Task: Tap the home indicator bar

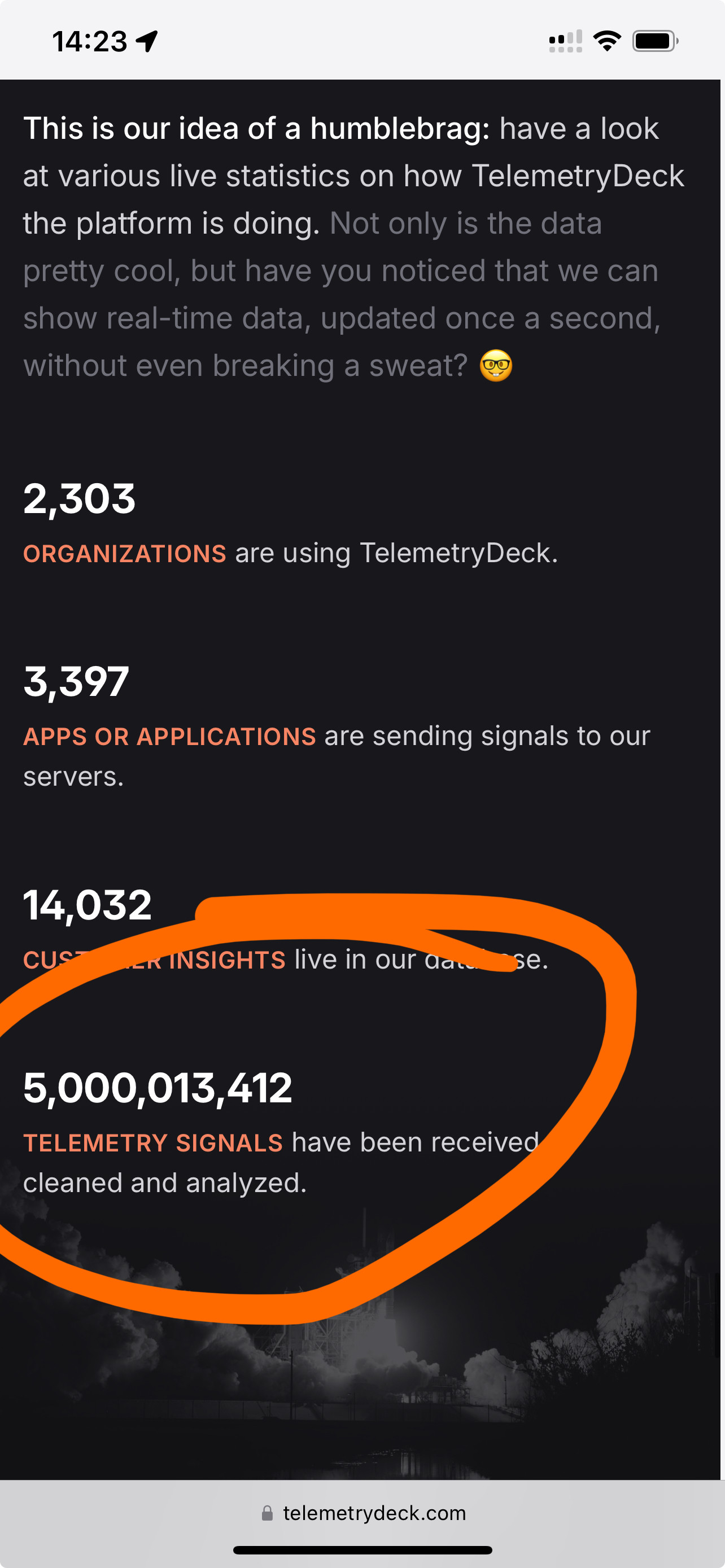Action: click(363, 1550)
